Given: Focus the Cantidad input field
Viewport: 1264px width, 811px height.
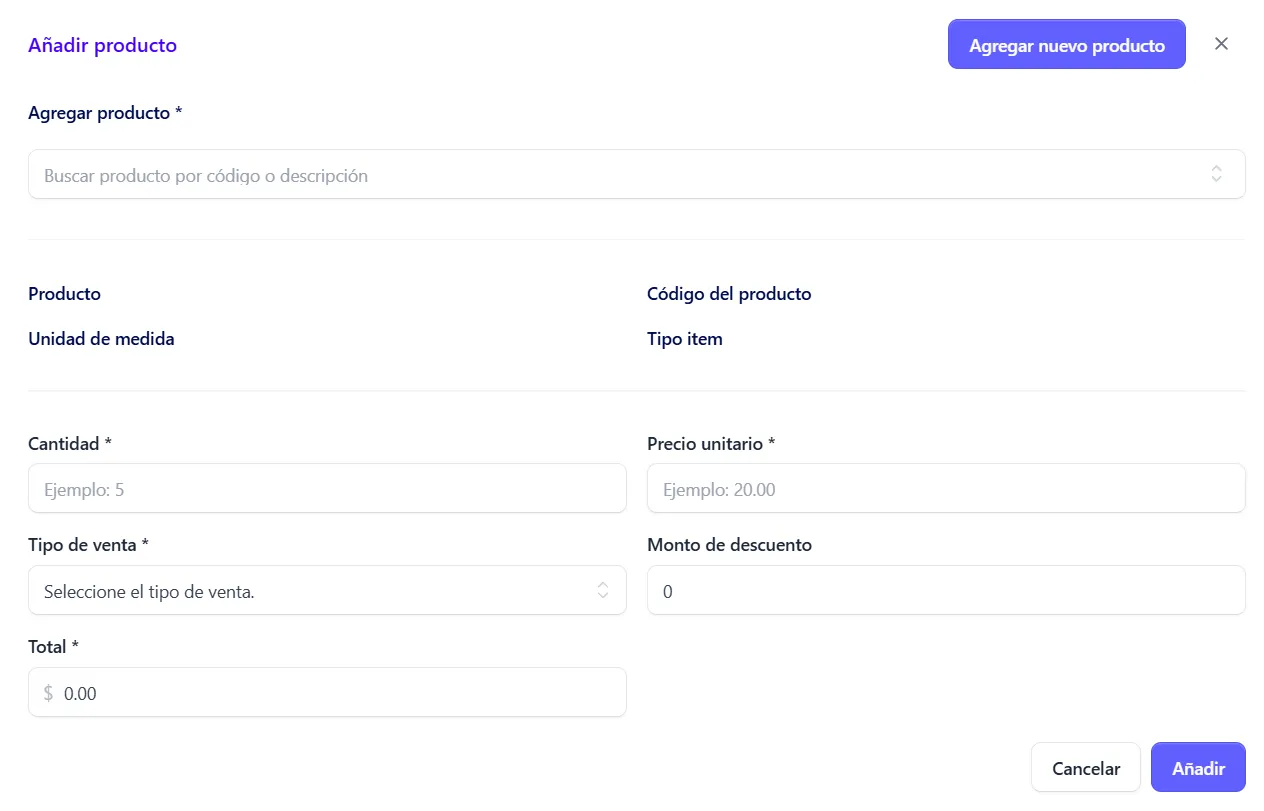Looking at the screenshot, I should click(x=327, y=488).
